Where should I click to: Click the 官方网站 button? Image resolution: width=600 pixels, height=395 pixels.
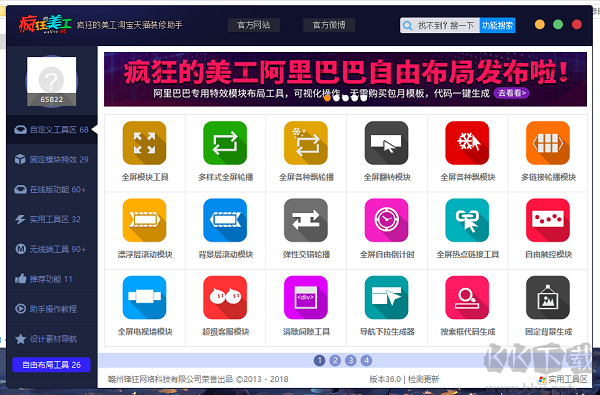254,25
